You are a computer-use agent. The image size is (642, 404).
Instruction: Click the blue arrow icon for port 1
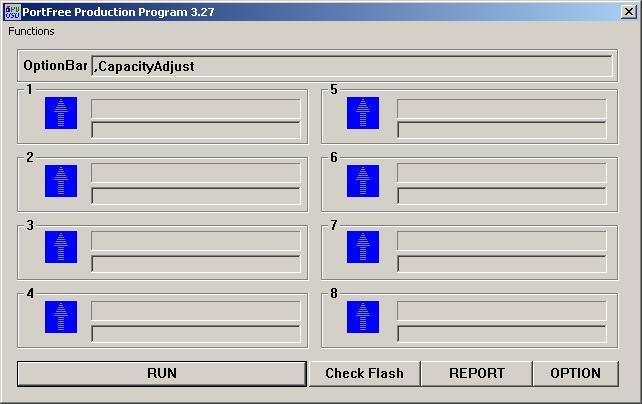click(x=61, y=113)
